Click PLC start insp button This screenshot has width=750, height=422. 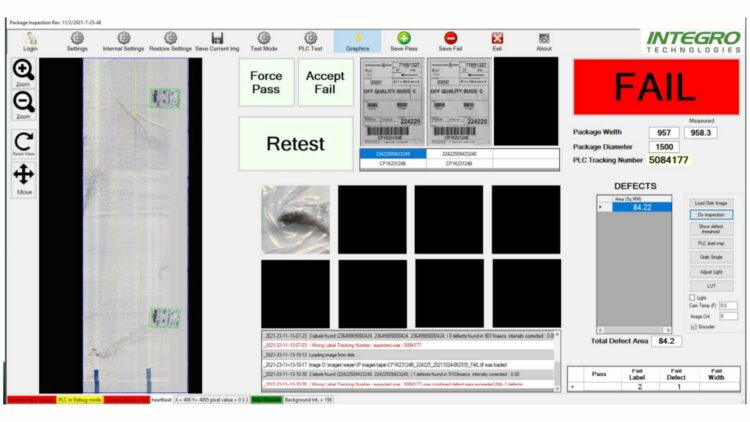711,244
